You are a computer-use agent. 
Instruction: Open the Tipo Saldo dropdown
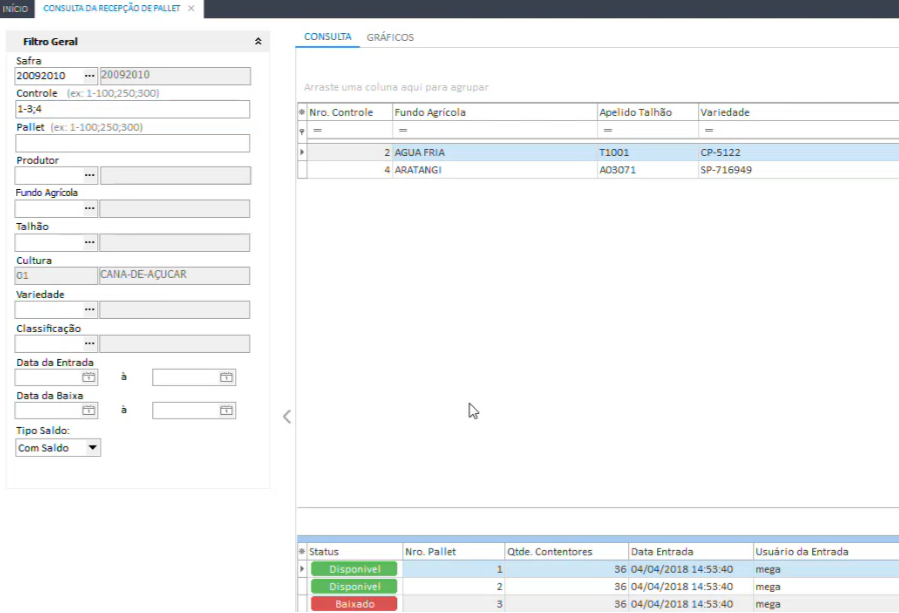(93, 448)
